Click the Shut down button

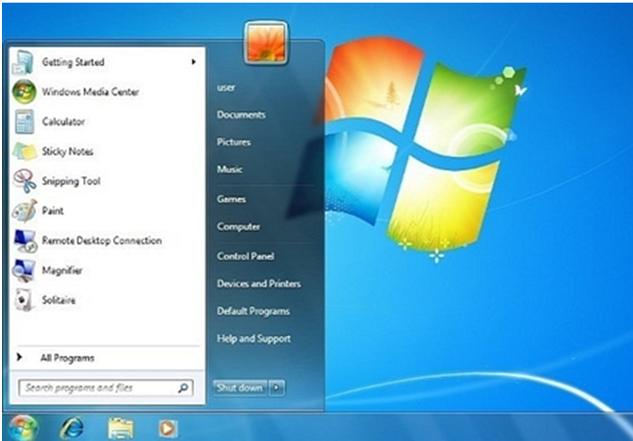(240, 388)
